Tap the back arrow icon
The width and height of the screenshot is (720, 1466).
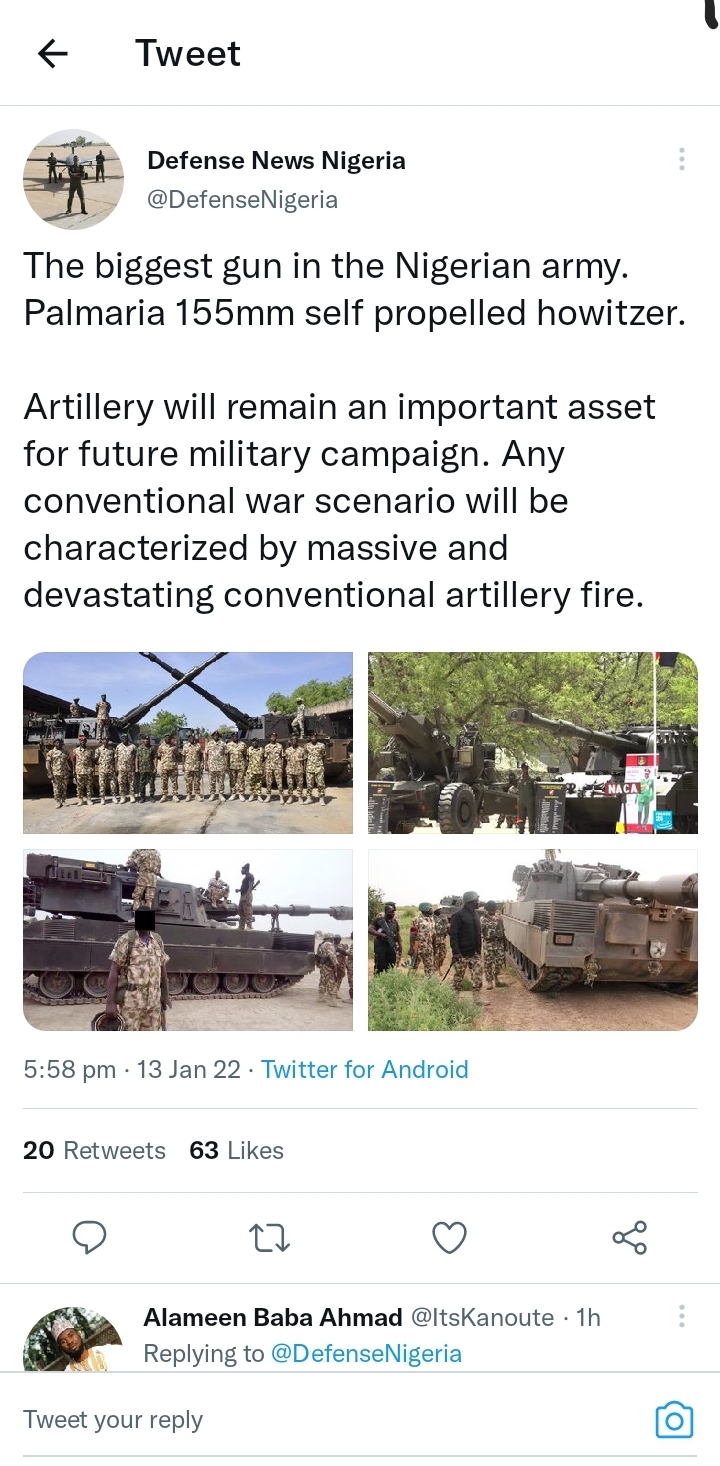[53, 54]
